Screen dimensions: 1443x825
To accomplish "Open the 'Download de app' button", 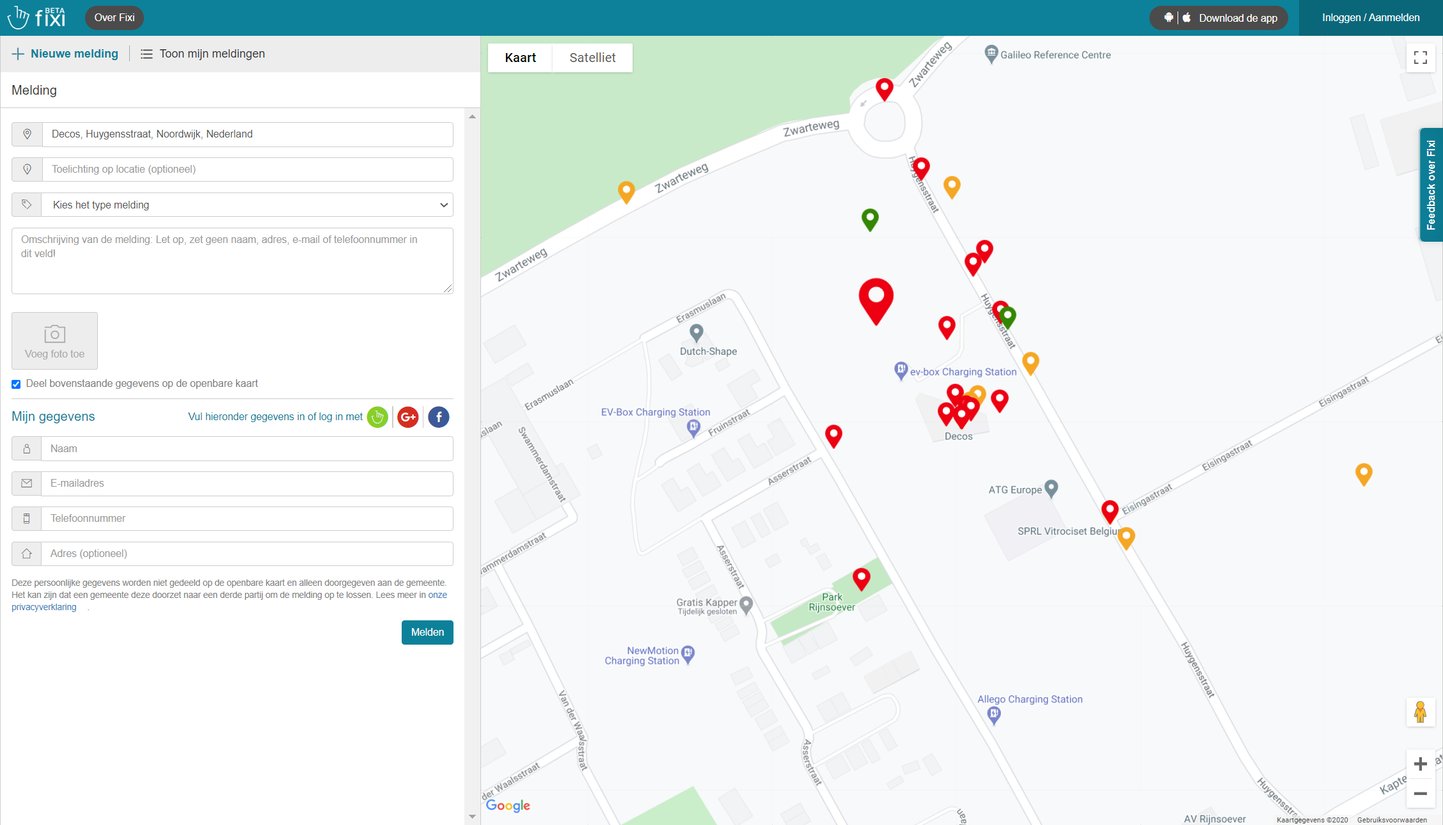I will (1219, 18).
